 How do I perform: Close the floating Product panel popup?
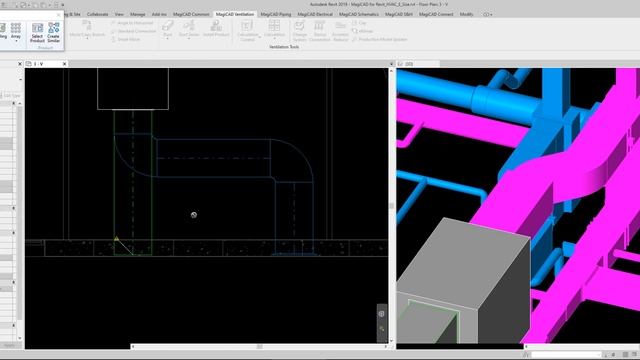(x=58, y=15)
